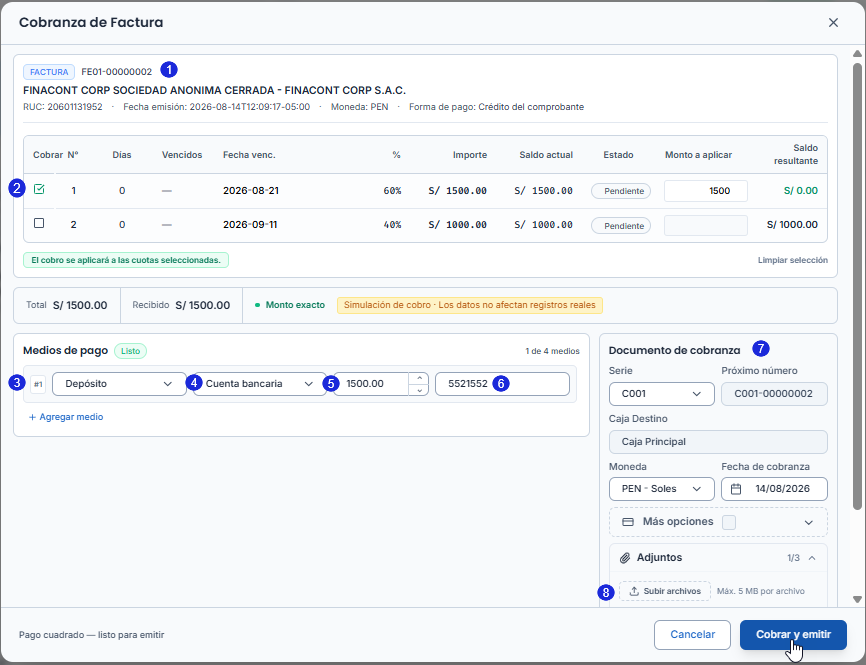
Task: Open the Serie C001 dropdown
Action: [662, 394]
